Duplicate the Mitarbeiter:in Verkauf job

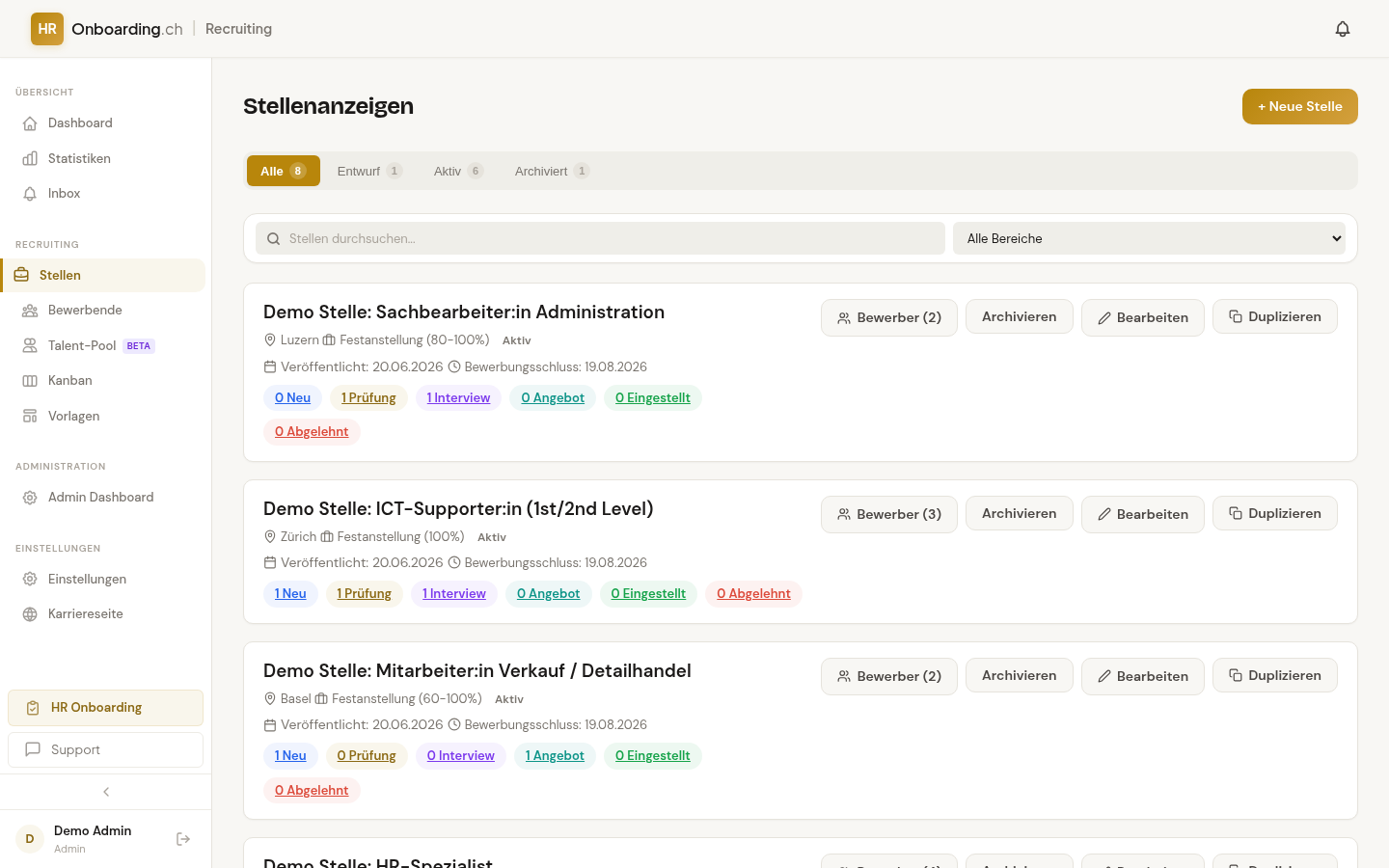[1275, 675]
